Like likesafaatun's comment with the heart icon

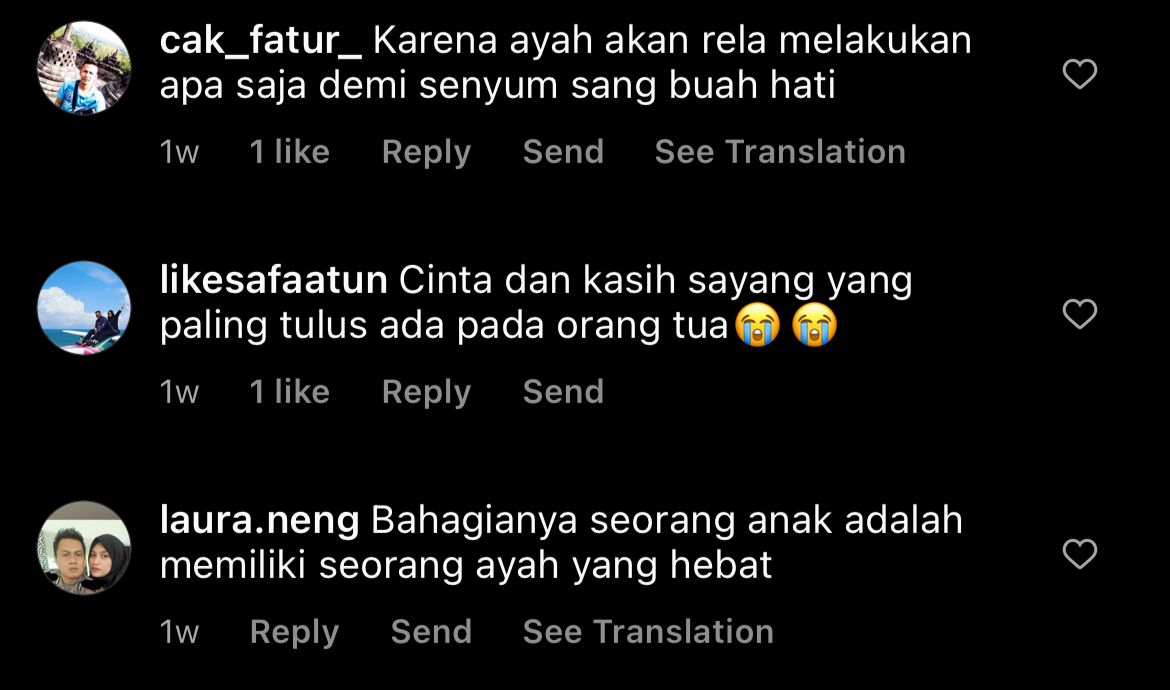coord(1080,313)
